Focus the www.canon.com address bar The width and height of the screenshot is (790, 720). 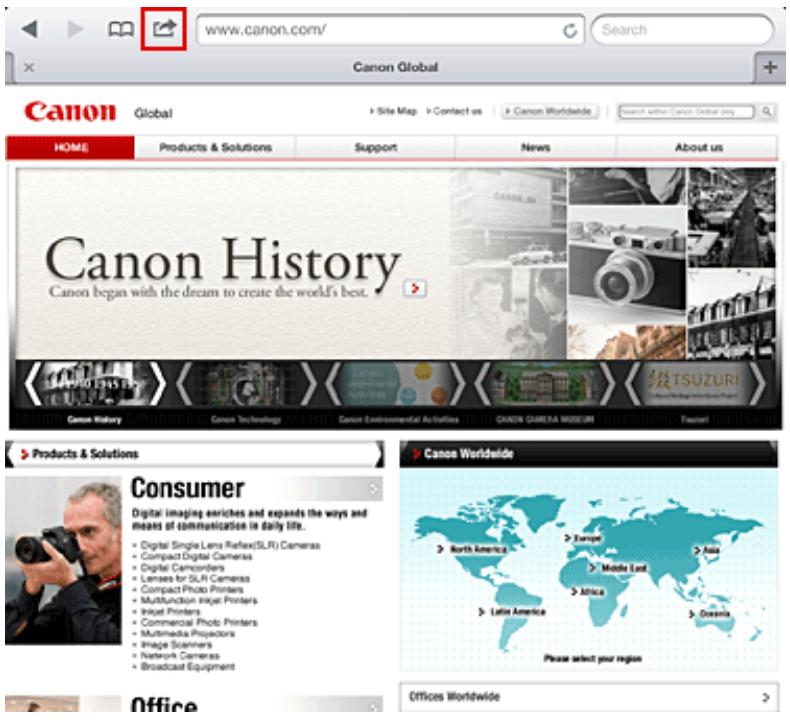click(x=390, y=30)
